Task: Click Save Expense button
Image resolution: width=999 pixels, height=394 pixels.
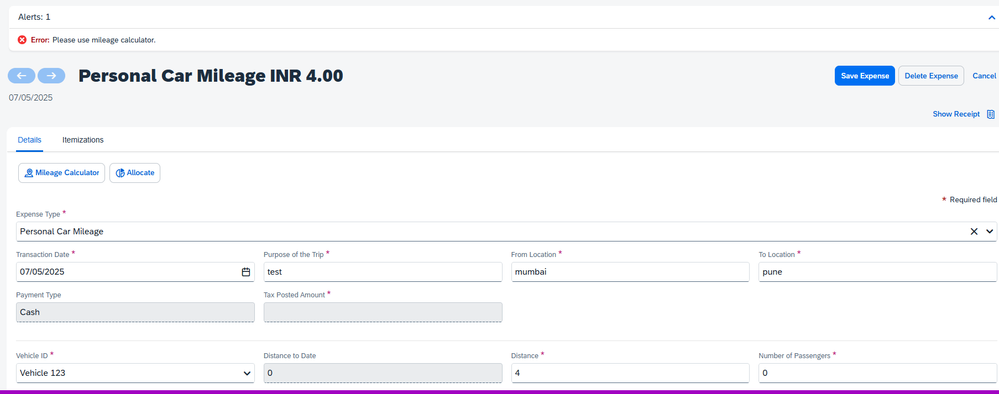Action: [865, 76]
